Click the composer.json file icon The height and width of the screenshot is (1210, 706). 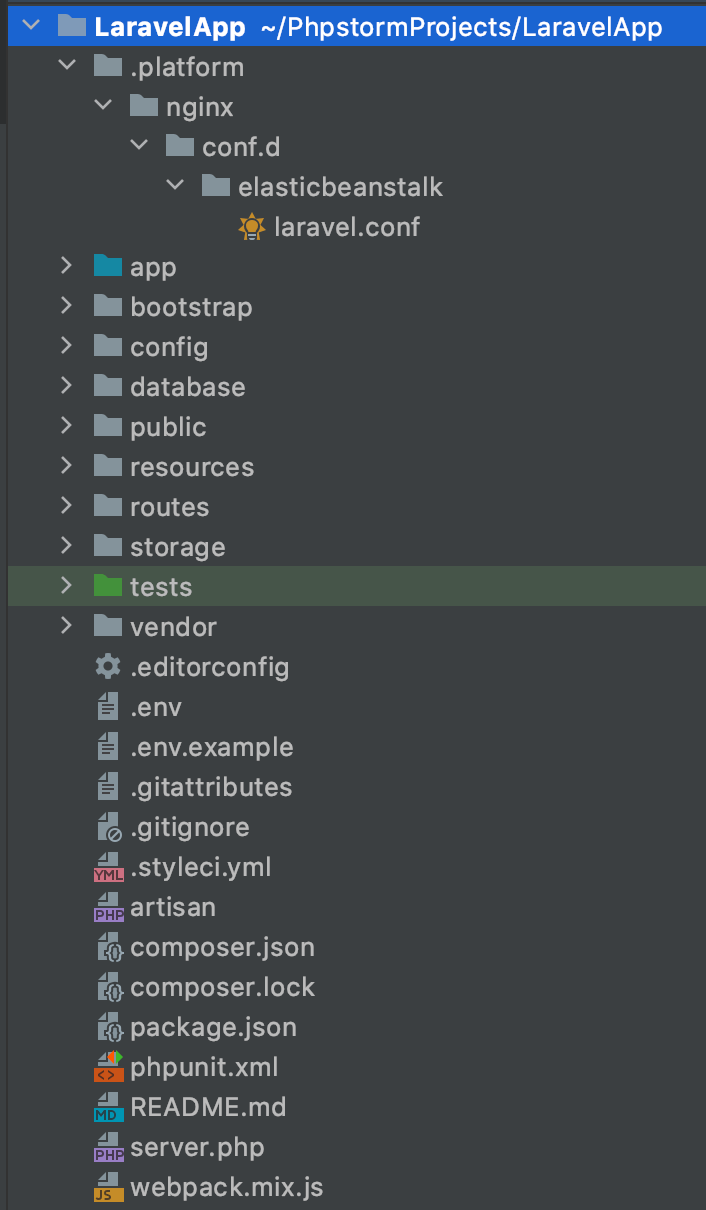pos(108,947)
